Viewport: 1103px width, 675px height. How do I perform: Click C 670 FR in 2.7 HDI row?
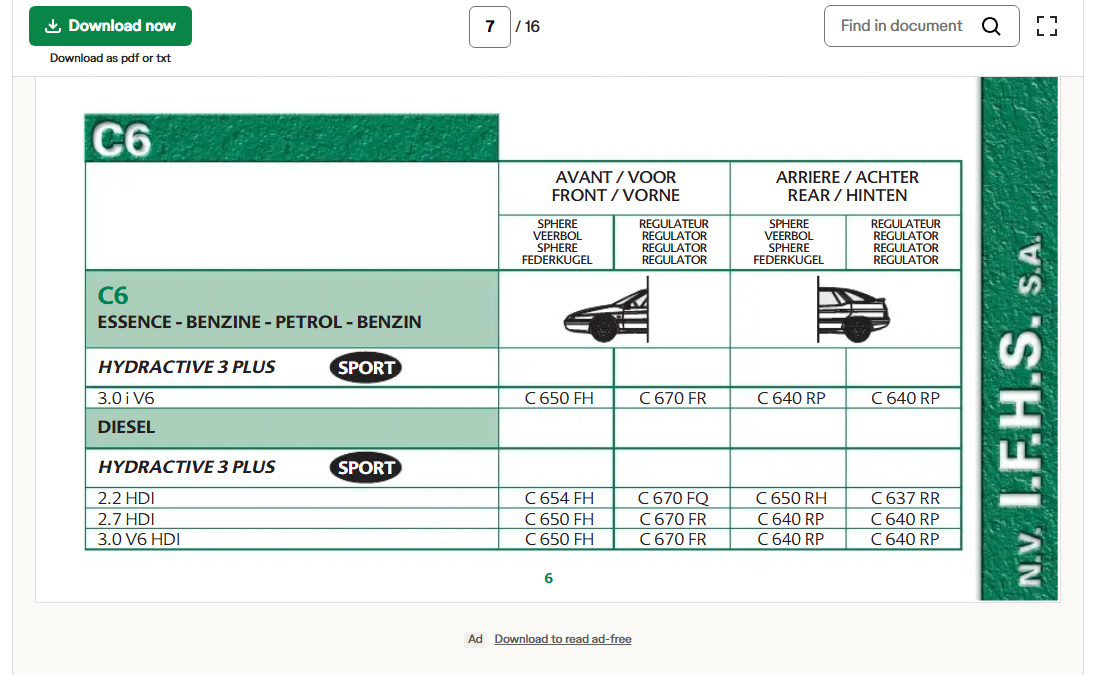point(673,519)
